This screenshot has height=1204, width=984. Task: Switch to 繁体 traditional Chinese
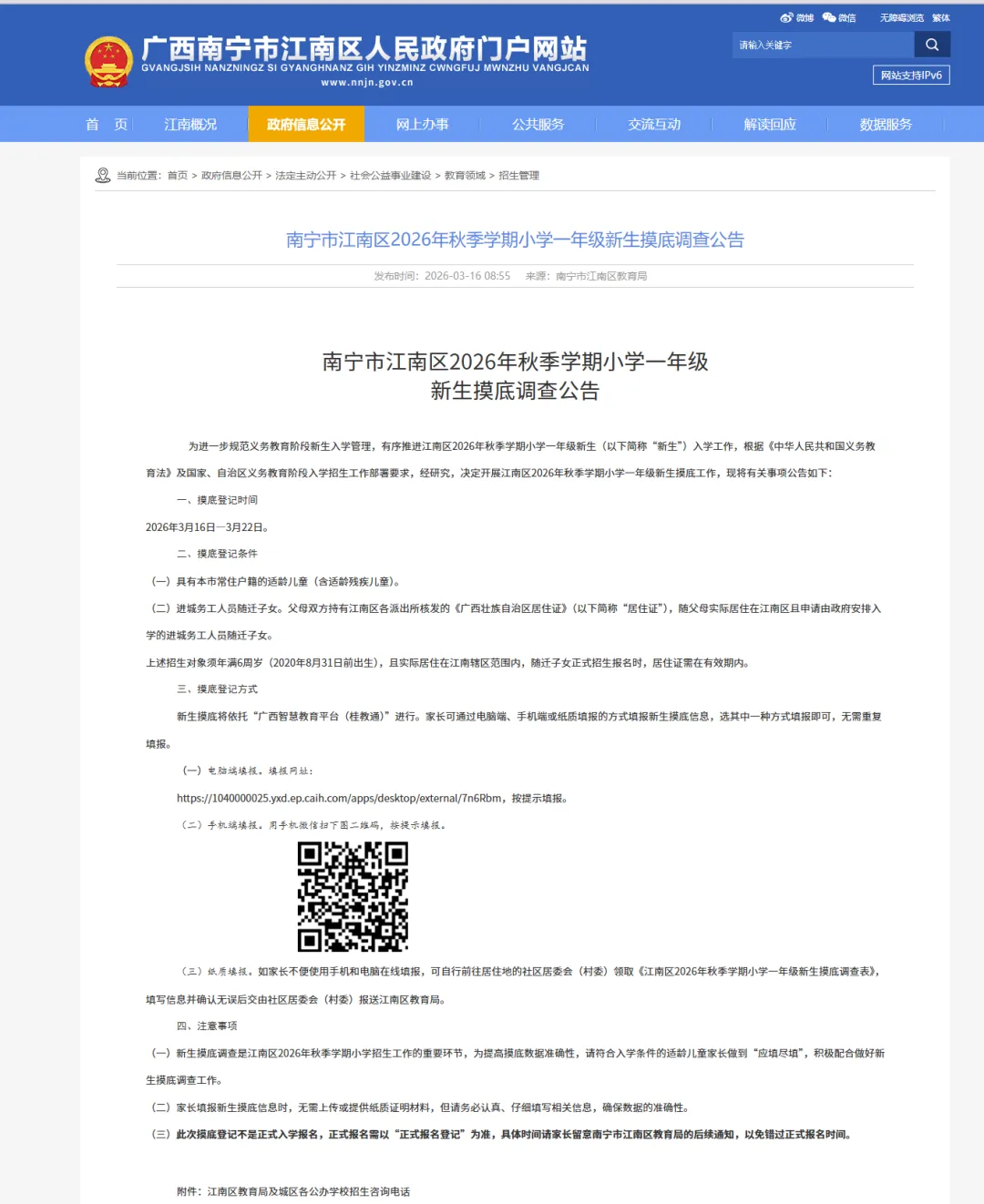(x=941, y=18)
